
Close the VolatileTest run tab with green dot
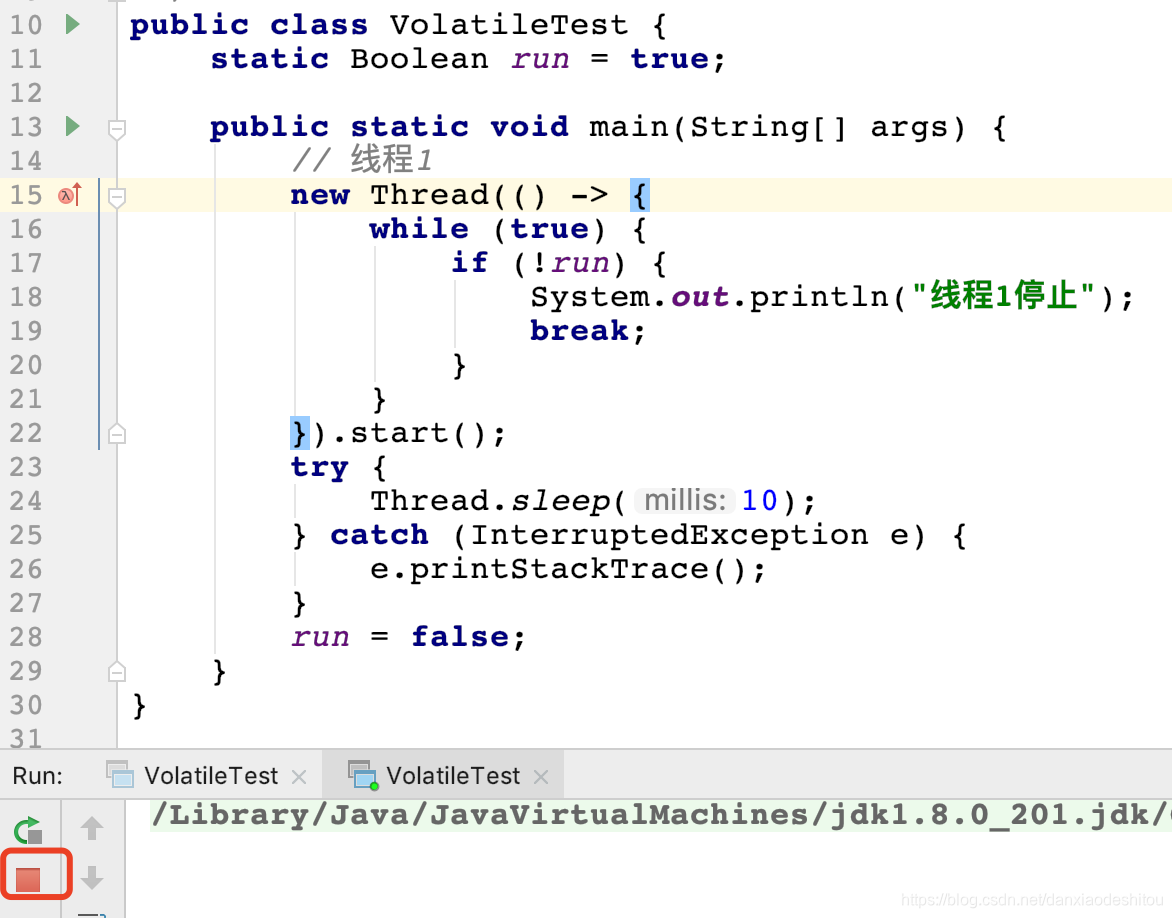(x=541, y=777)
